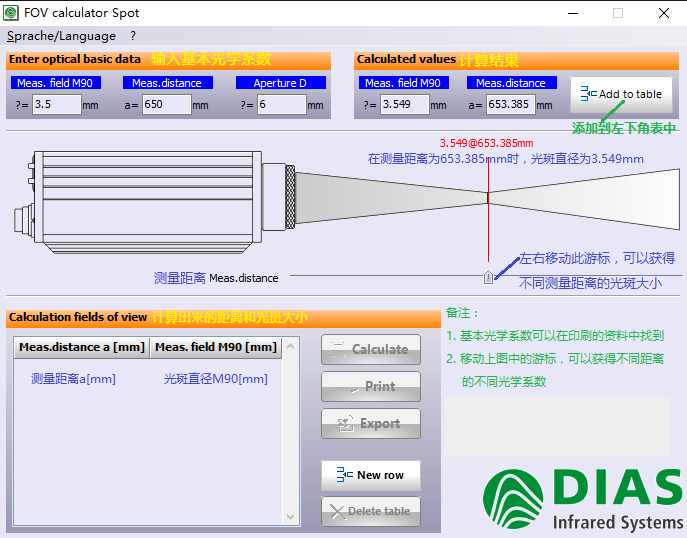Add a New row to table
687x538 pixels.
coord(370,475)
